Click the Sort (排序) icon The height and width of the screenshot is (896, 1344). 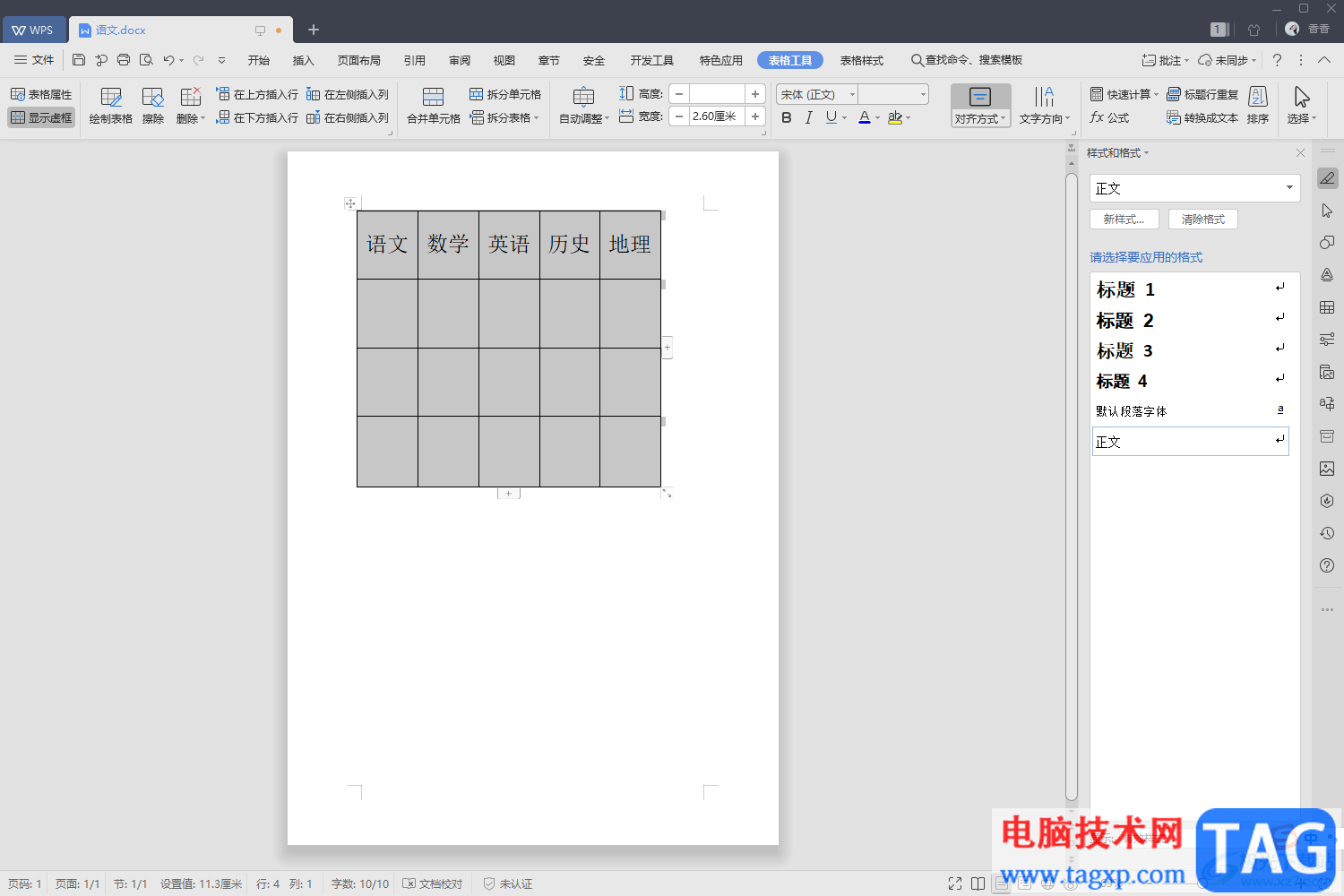point(1258,106)
